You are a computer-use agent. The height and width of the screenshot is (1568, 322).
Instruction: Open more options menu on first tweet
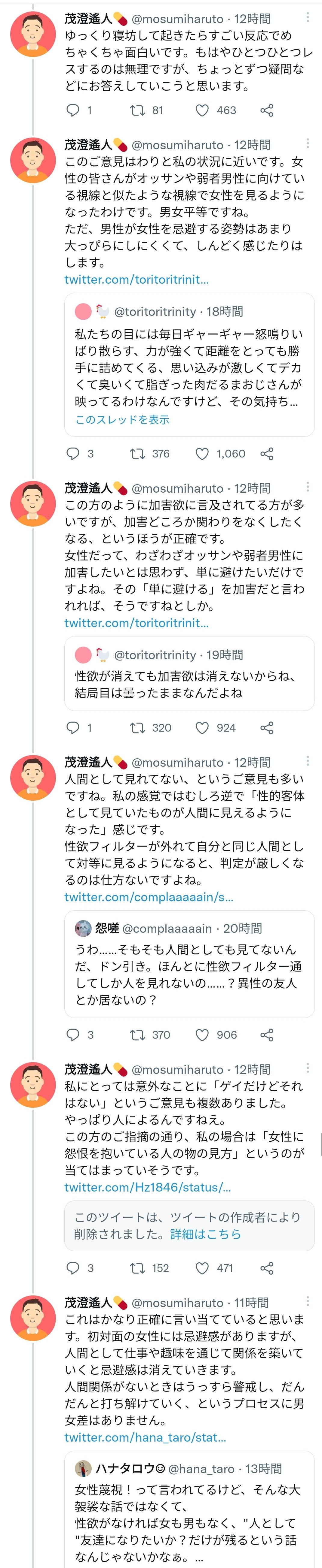point(307,18)
